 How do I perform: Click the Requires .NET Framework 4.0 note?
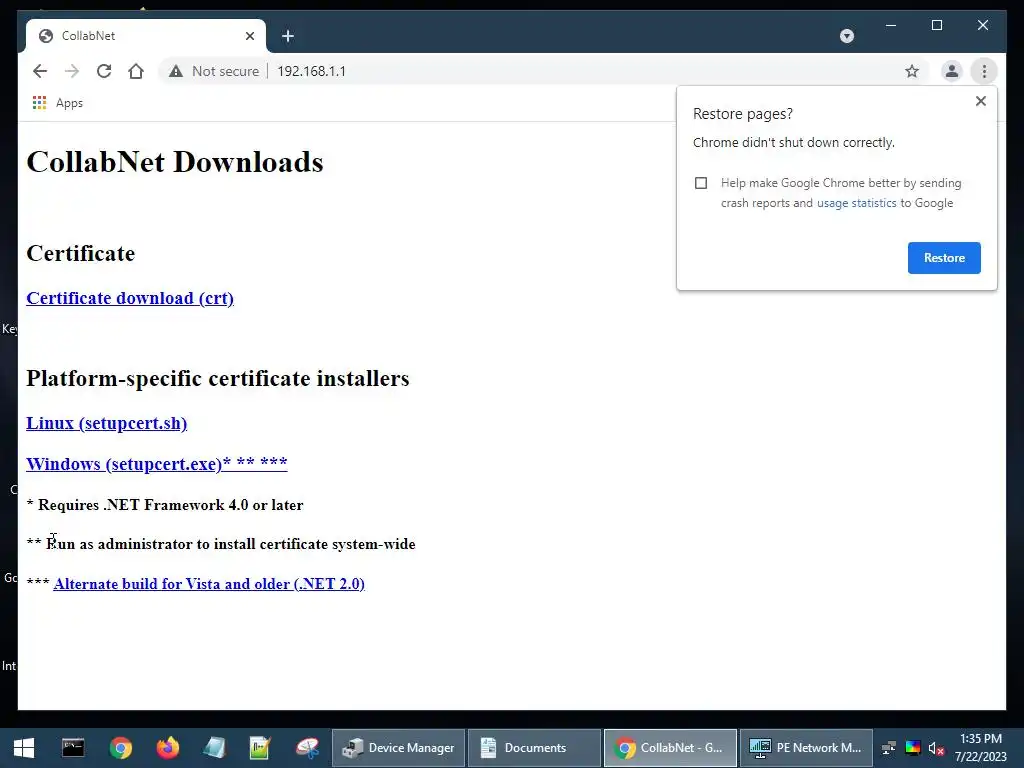click(165, 505)
